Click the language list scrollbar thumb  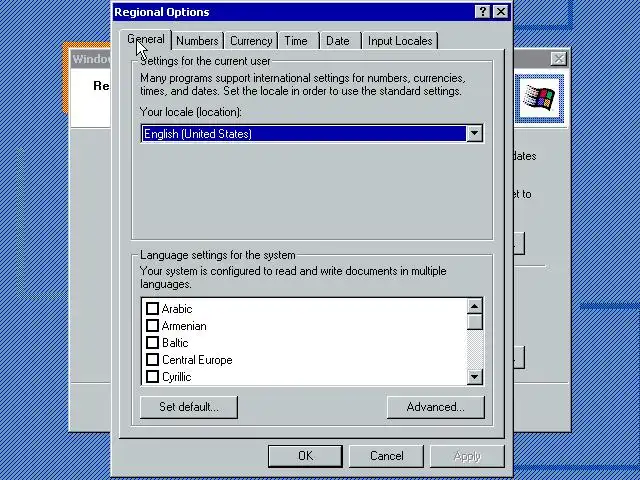(474, 322)
